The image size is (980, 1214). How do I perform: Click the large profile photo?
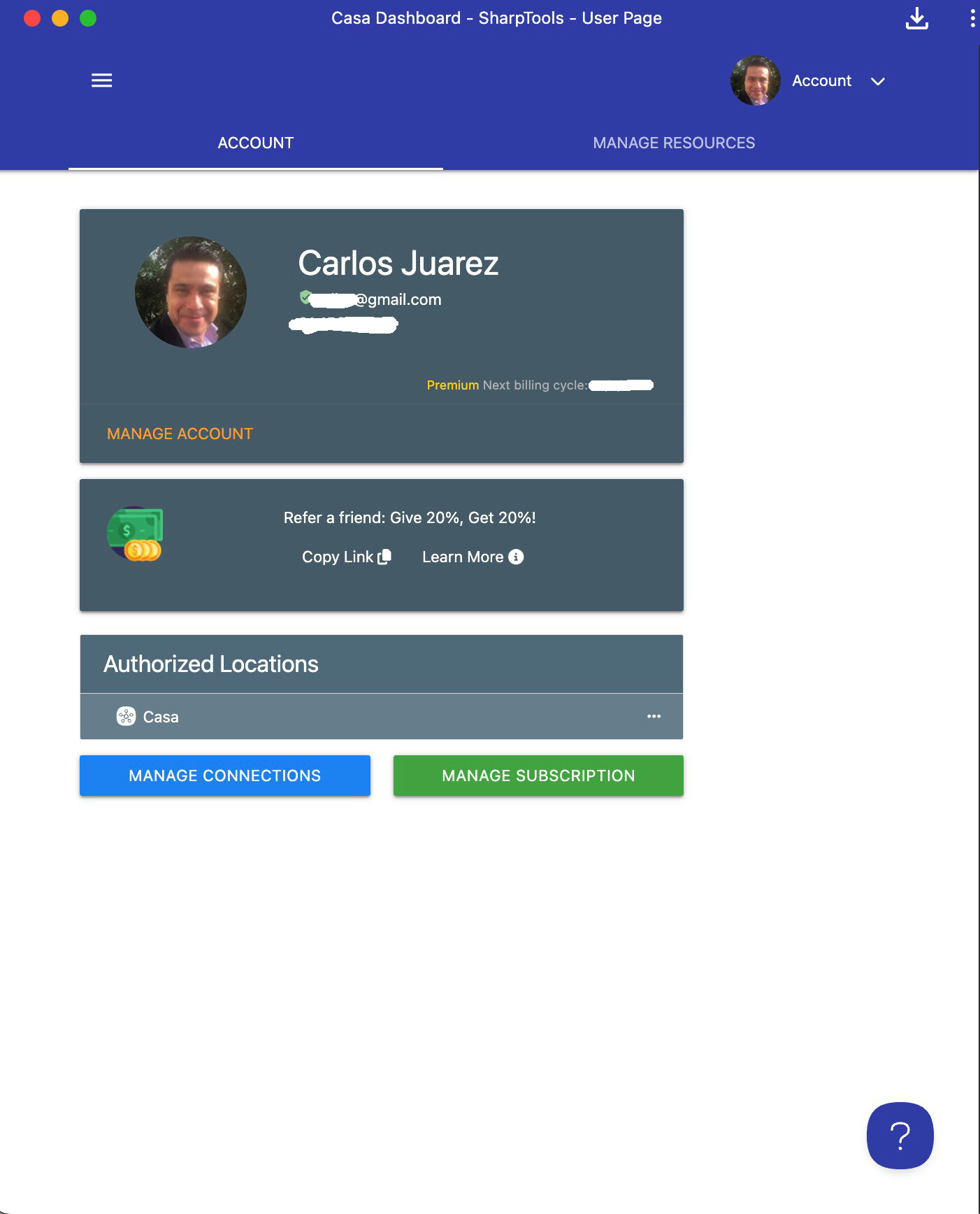(191, 292)
